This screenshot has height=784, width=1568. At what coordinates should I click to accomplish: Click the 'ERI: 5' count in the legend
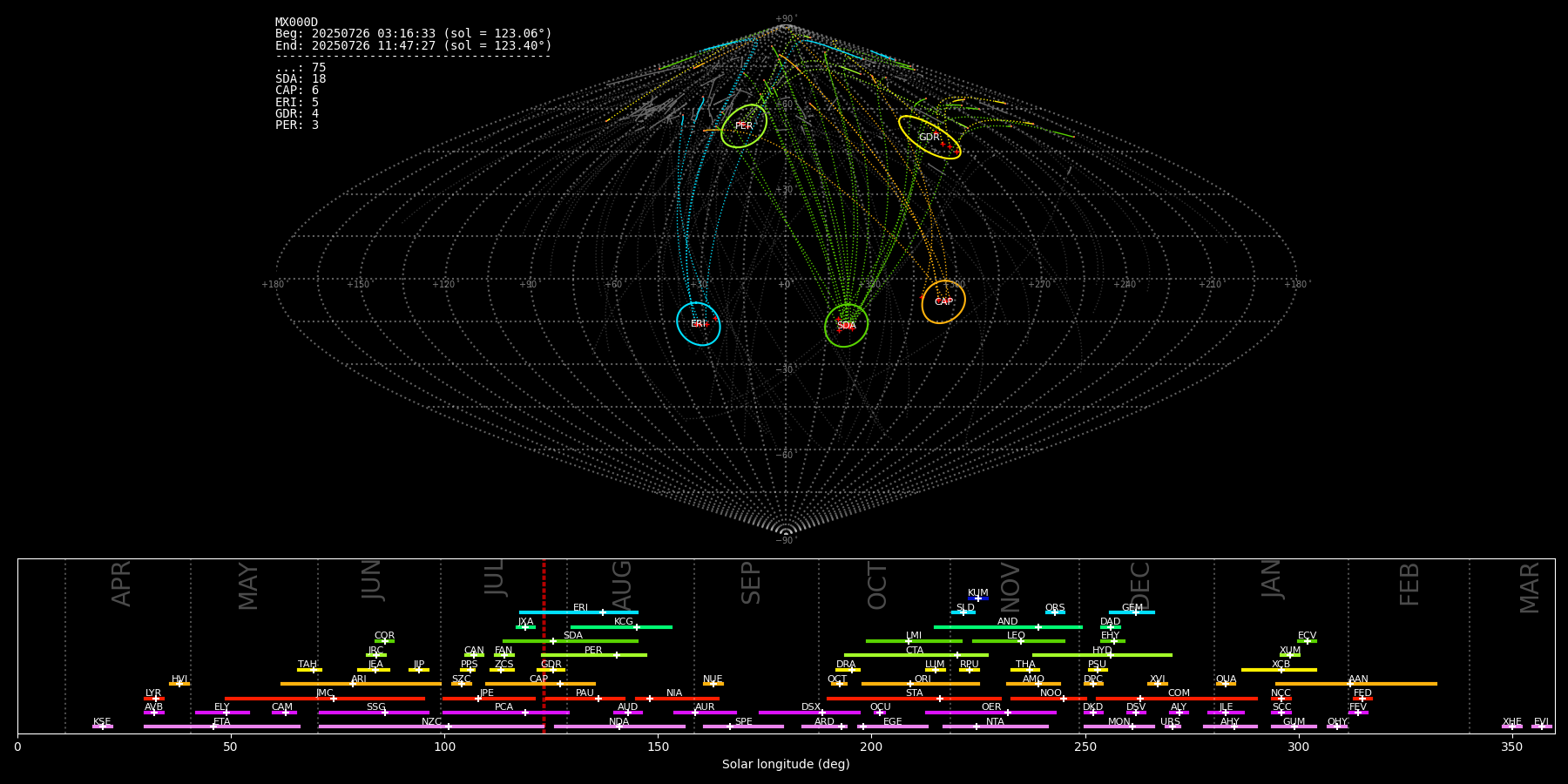(297, 103)
